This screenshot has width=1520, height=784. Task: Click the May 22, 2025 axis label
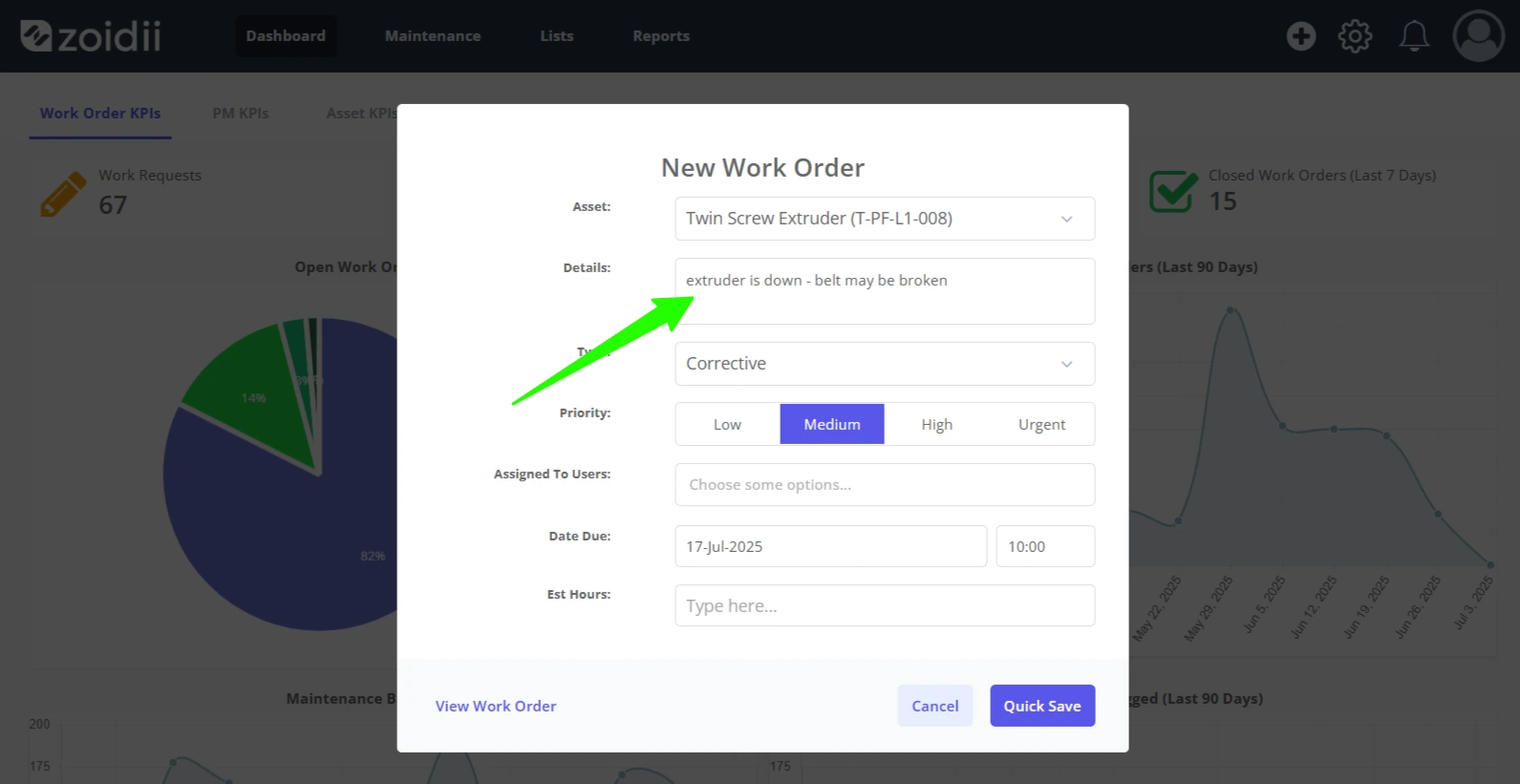point(1157,608)
